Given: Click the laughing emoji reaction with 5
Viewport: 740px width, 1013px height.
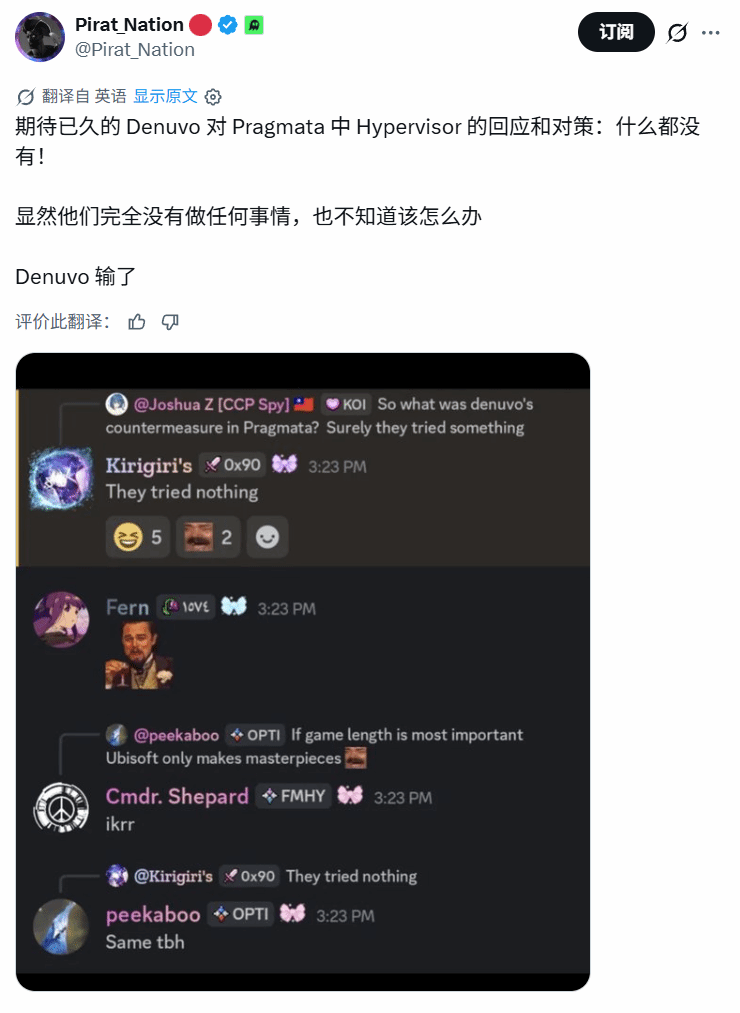Looking at the screenshot, I should [138, 537].
